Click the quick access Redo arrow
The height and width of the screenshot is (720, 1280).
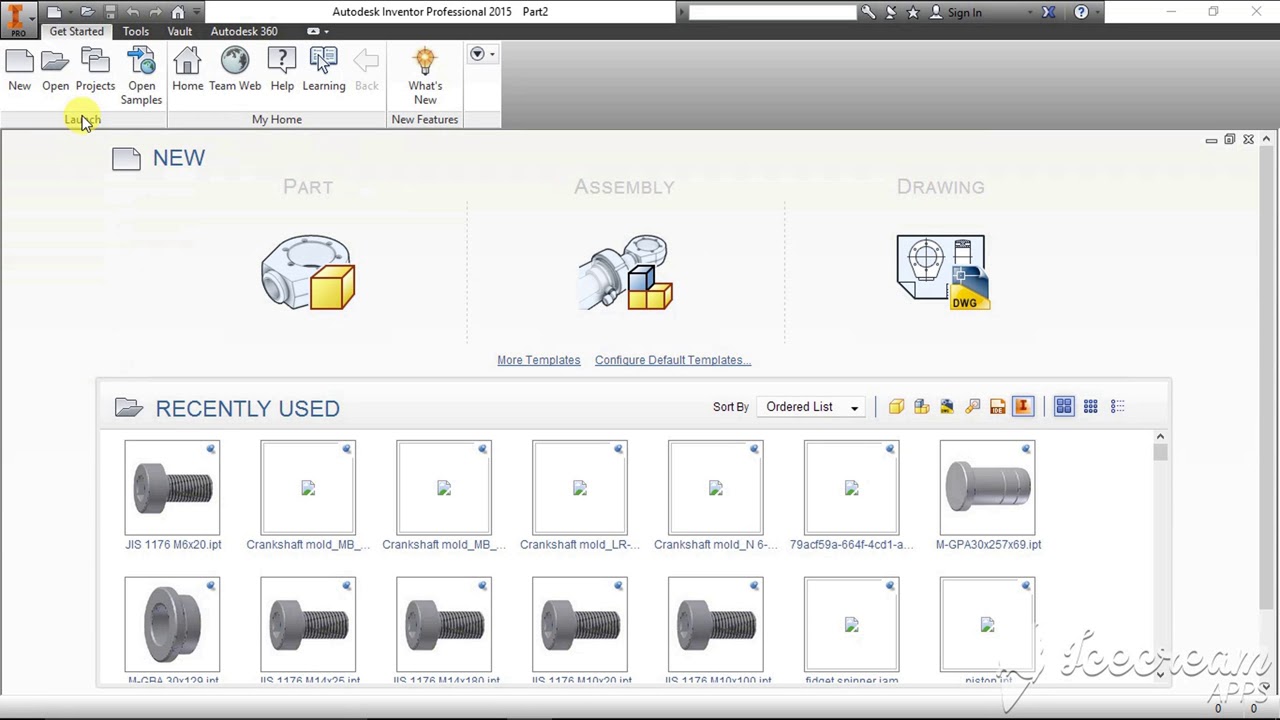point(155,12)
